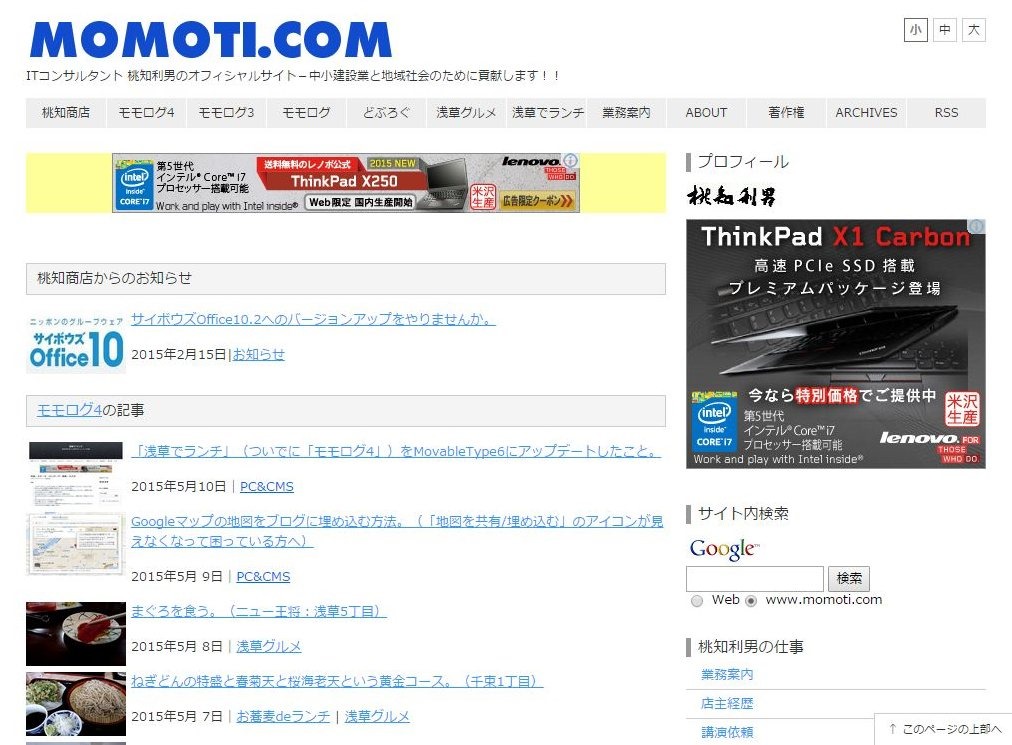
Task: Open the Googleマップ embed article link
Action: pyautogui.click(x=397, y=531)
